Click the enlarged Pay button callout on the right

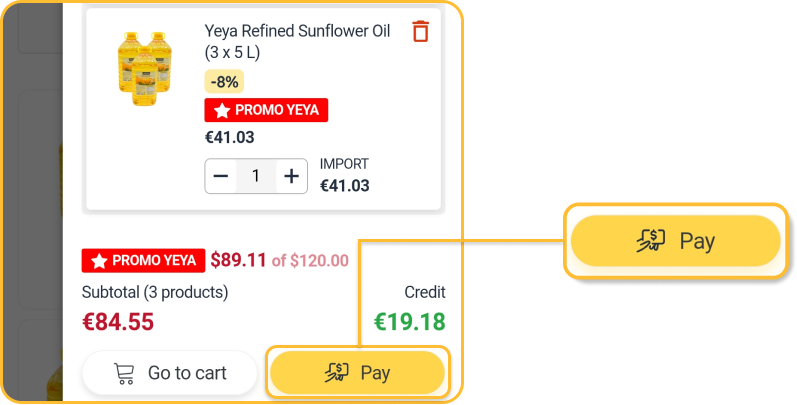(672, 241)
